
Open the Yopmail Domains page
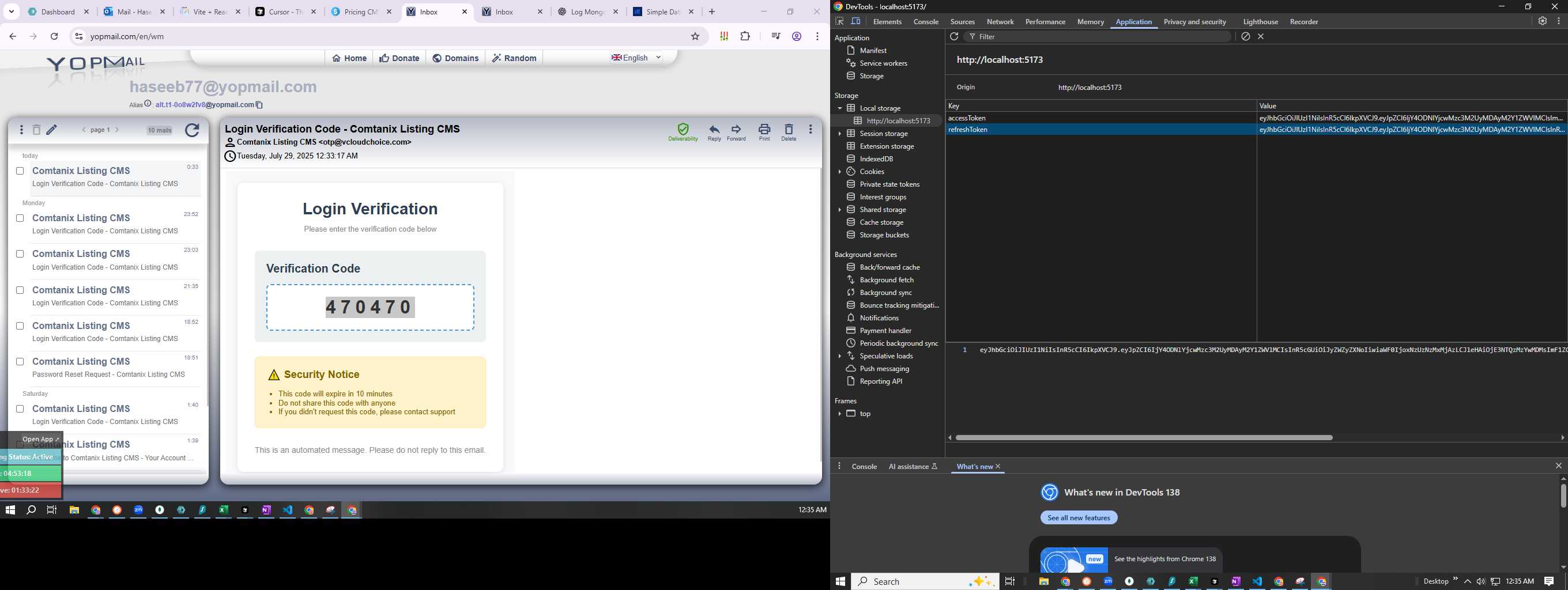(x=455, y=58)
